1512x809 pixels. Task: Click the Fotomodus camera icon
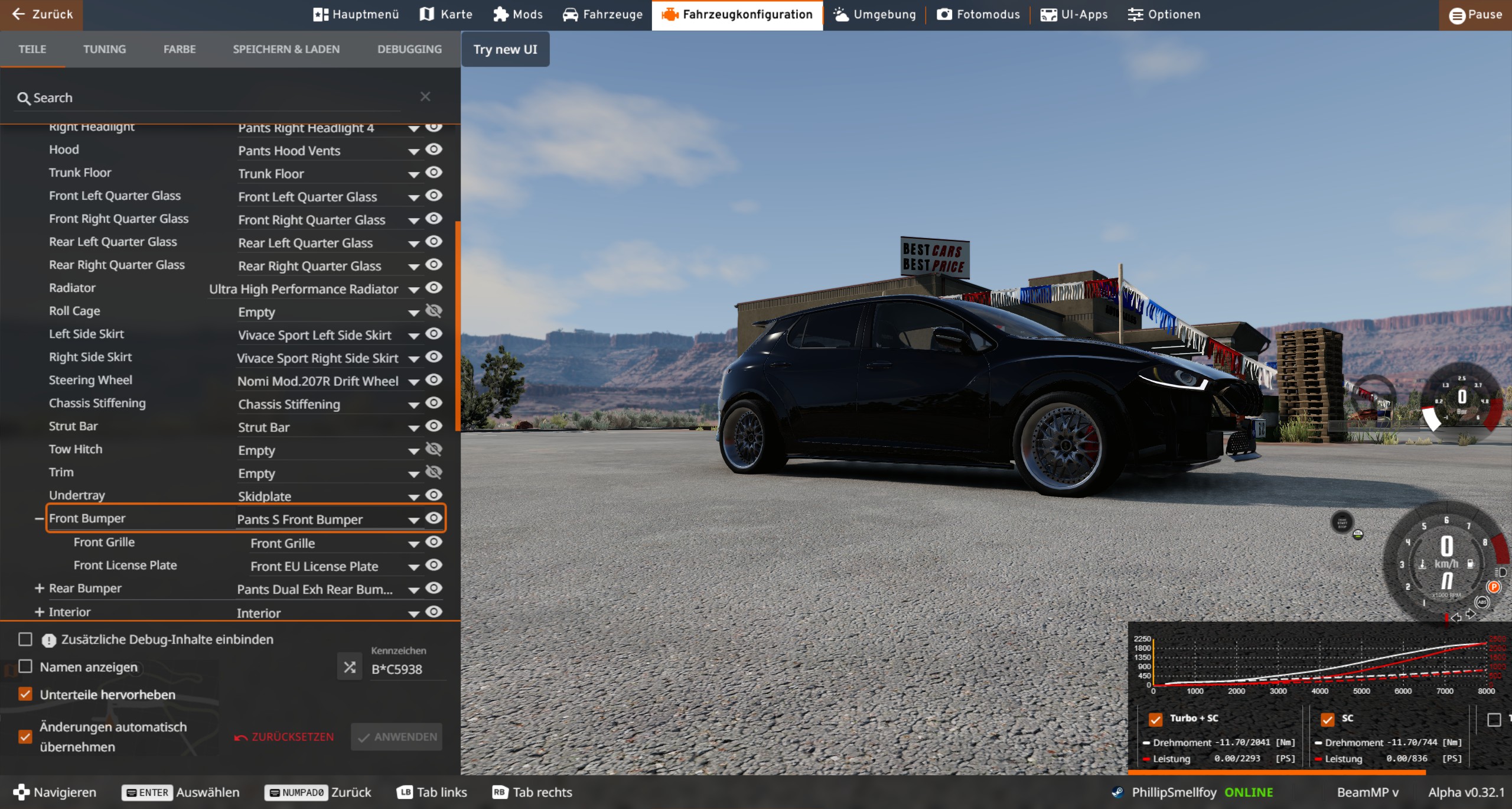coord(944,14)
